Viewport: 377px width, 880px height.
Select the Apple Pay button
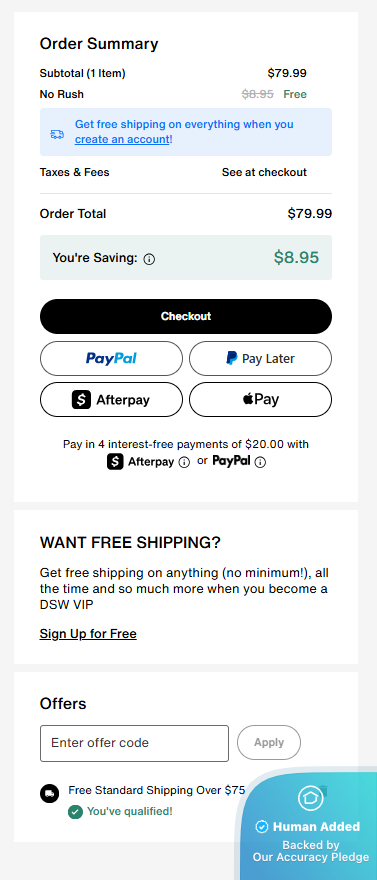click(x=260, y=400)
